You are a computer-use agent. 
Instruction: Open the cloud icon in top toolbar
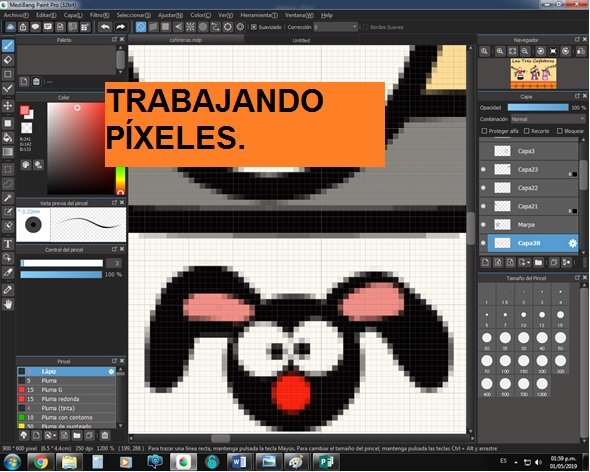[x=10, y=27]
